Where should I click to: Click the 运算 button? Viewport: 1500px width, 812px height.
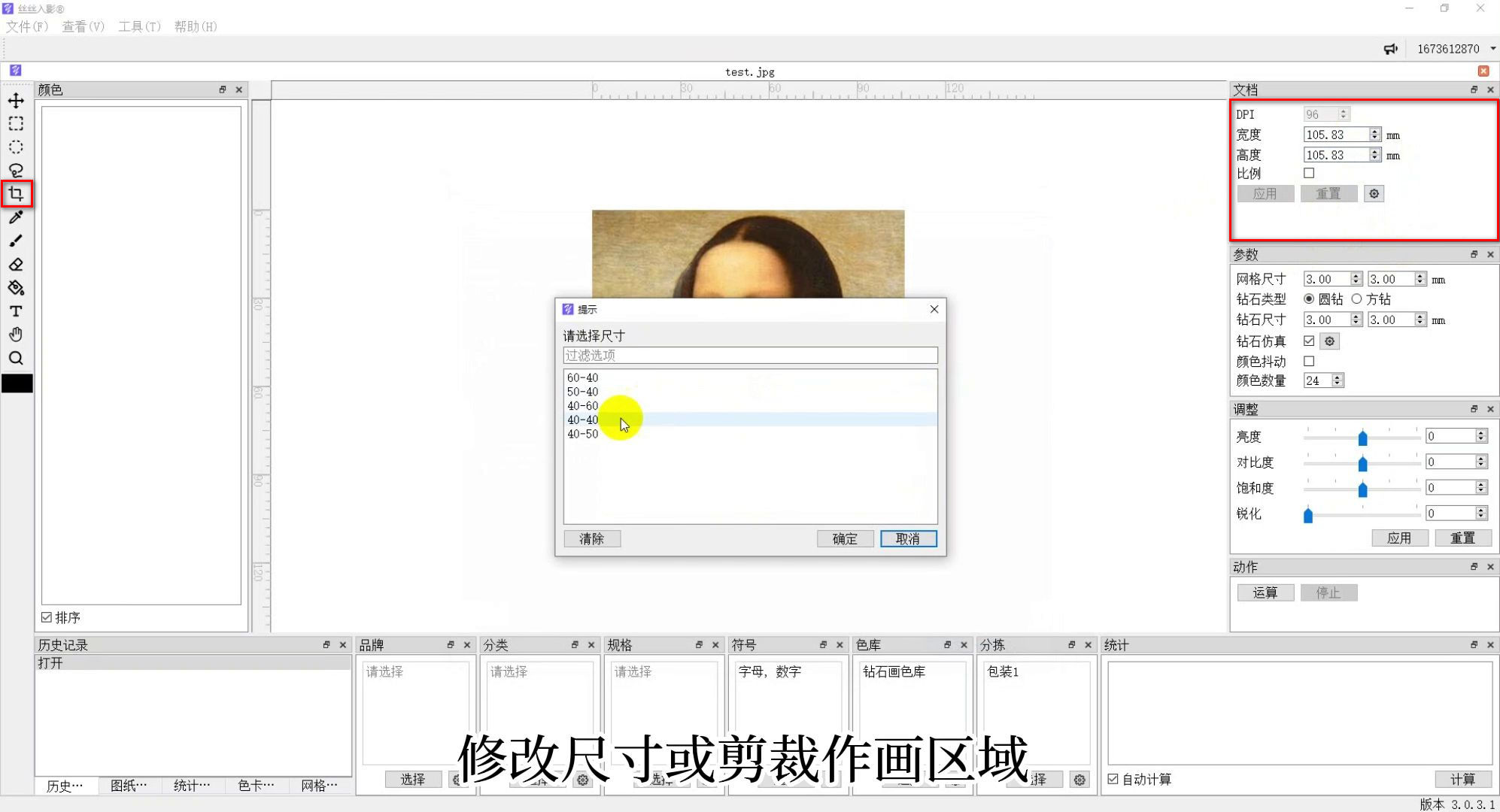click(1265, 592)
